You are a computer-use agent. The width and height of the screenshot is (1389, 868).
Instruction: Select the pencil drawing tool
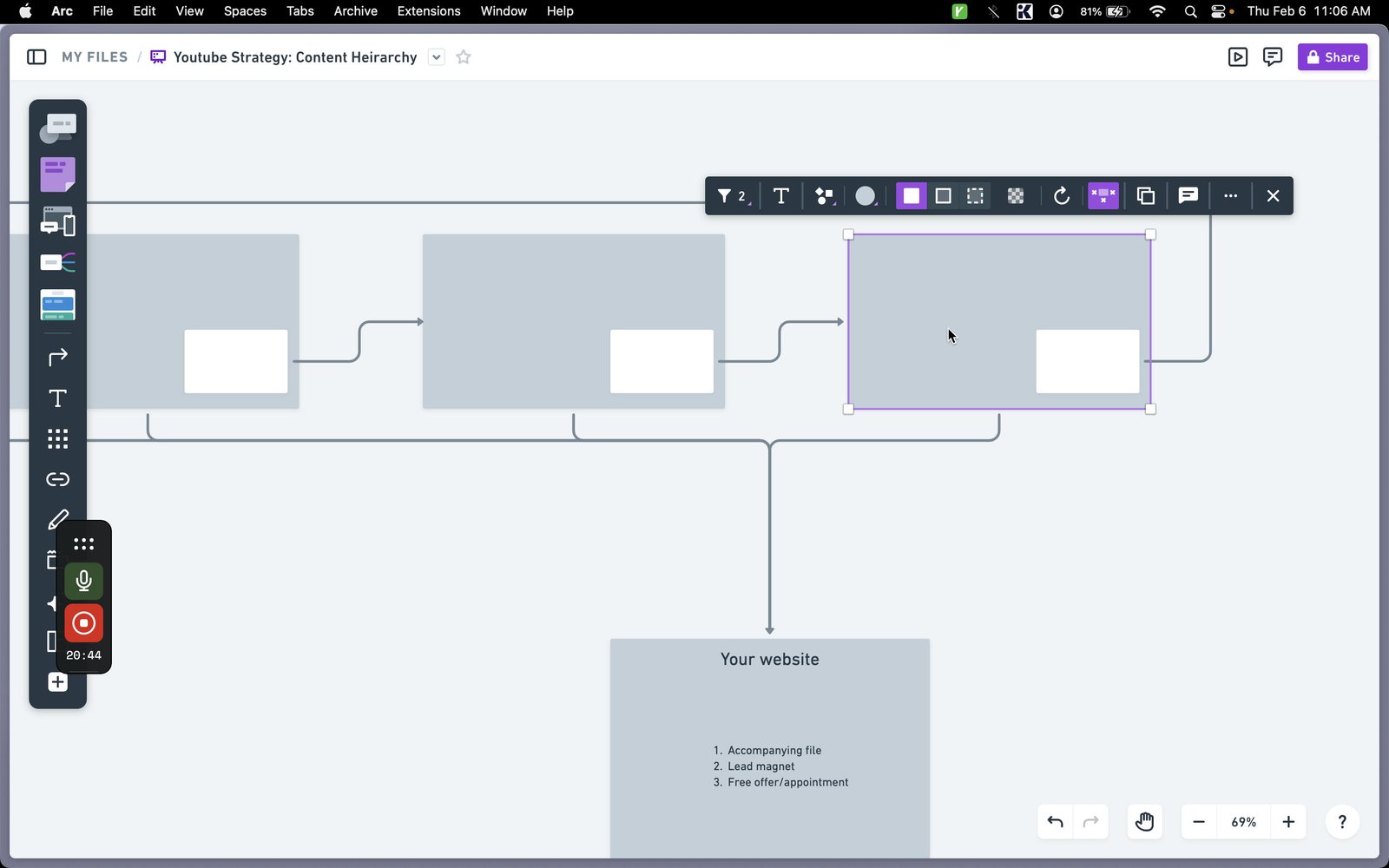[x=57, y=519]
